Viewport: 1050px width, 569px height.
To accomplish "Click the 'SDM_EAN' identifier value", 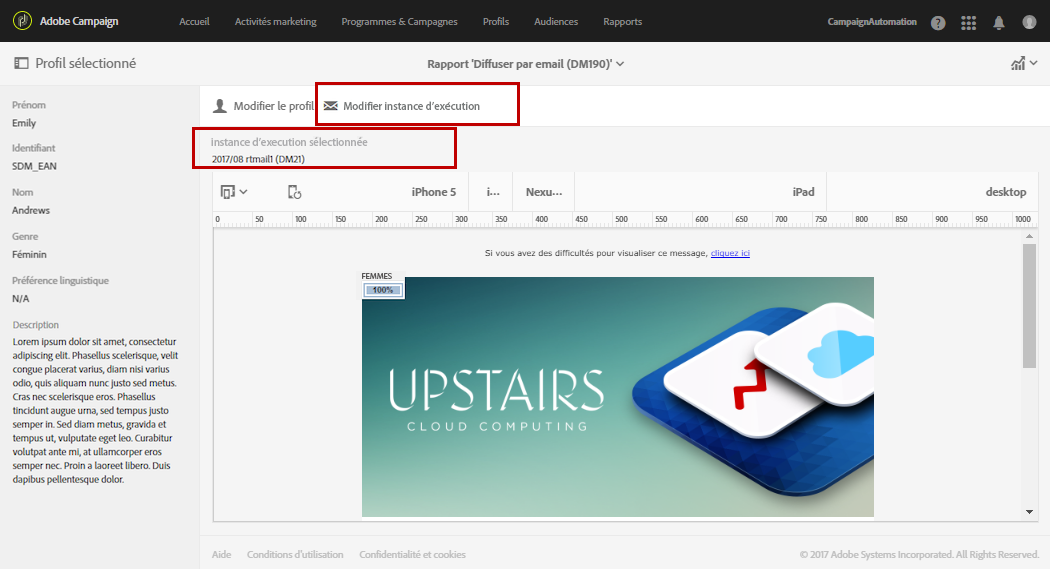I will click(34, 166).
